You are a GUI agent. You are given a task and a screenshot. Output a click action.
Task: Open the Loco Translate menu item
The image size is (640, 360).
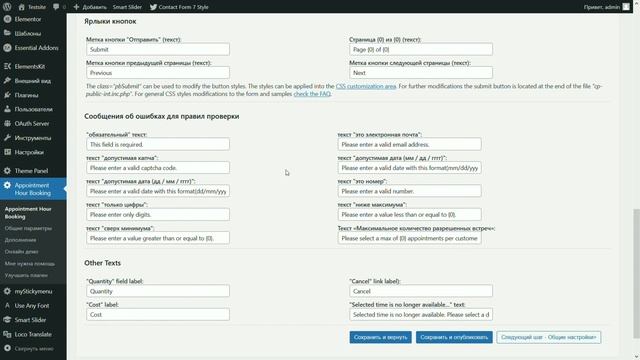tap(33, 334)
